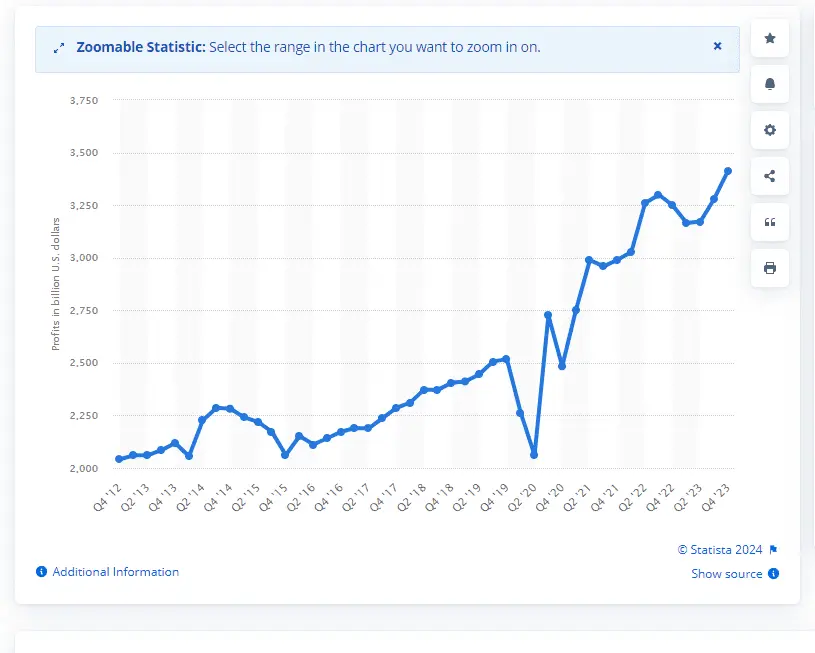Image resolution: width=815 pixels, height=653 pixels.
Task: Click the info icon beside Show source
Action: coord(774,574)
